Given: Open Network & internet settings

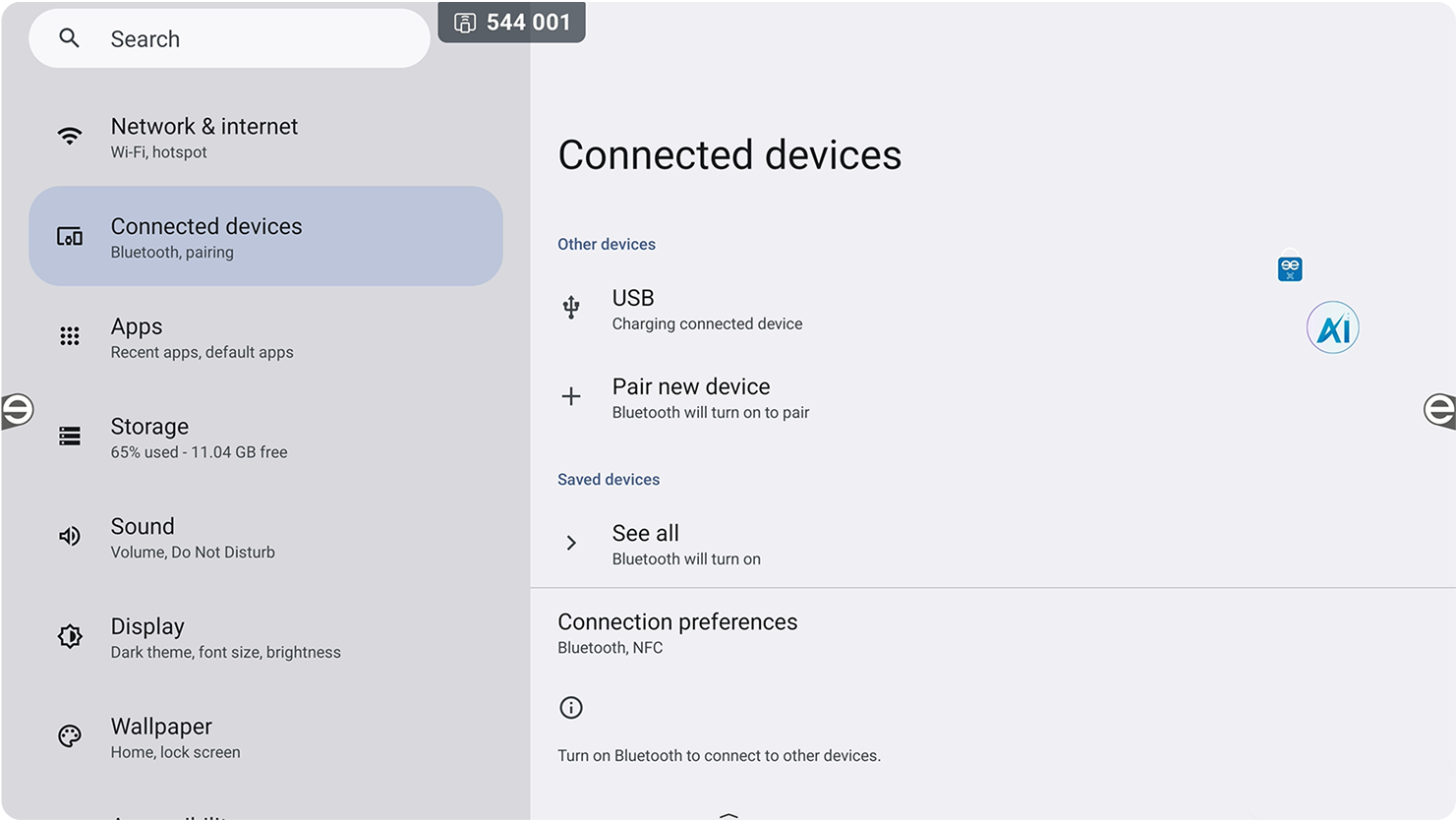Looking at the screenshot, I should tap(204, 137).
